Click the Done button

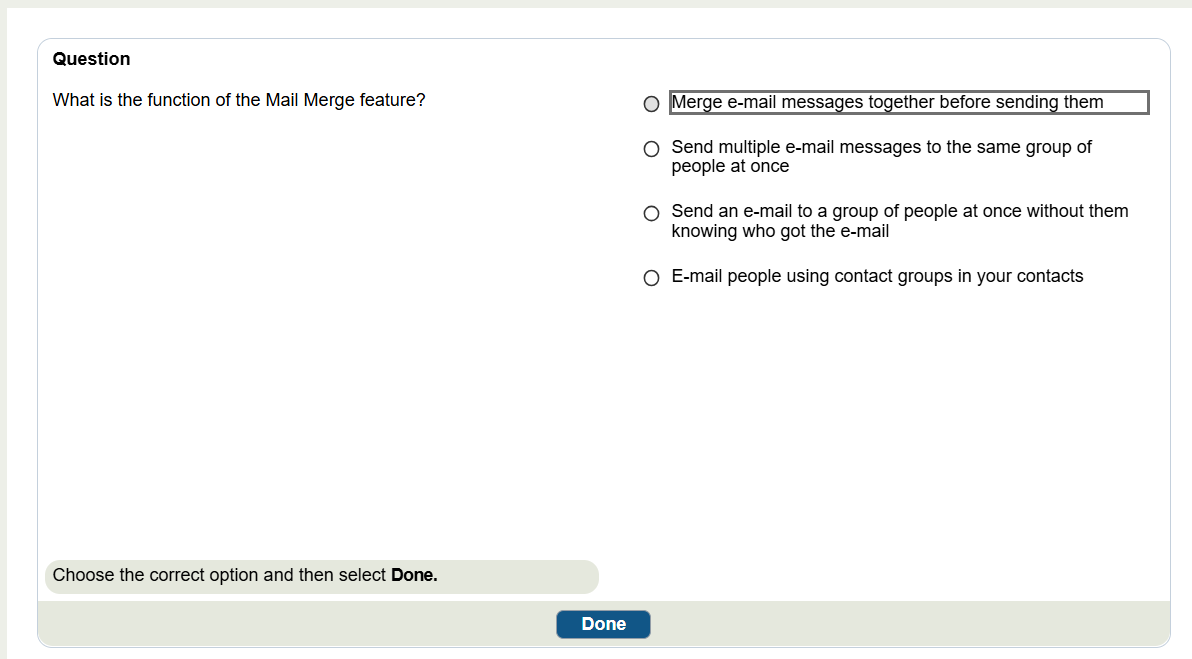(603, 624)
